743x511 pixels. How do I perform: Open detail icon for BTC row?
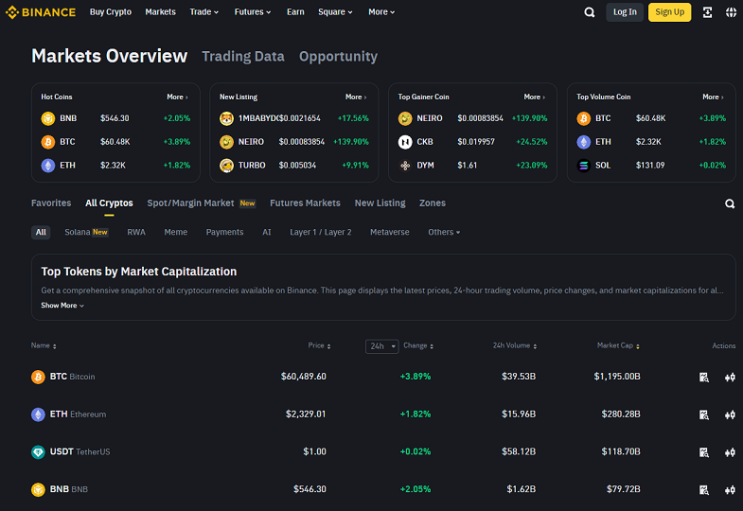point(704,377)
